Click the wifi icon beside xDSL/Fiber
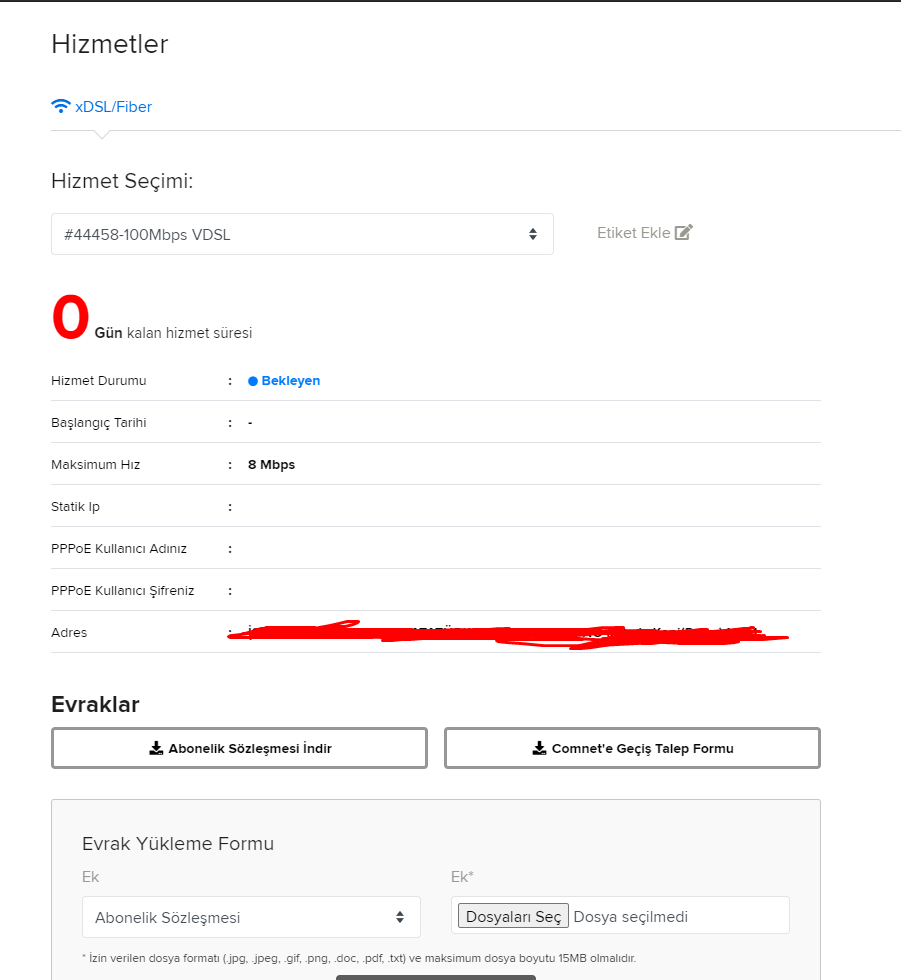 [x=61, y=106]
